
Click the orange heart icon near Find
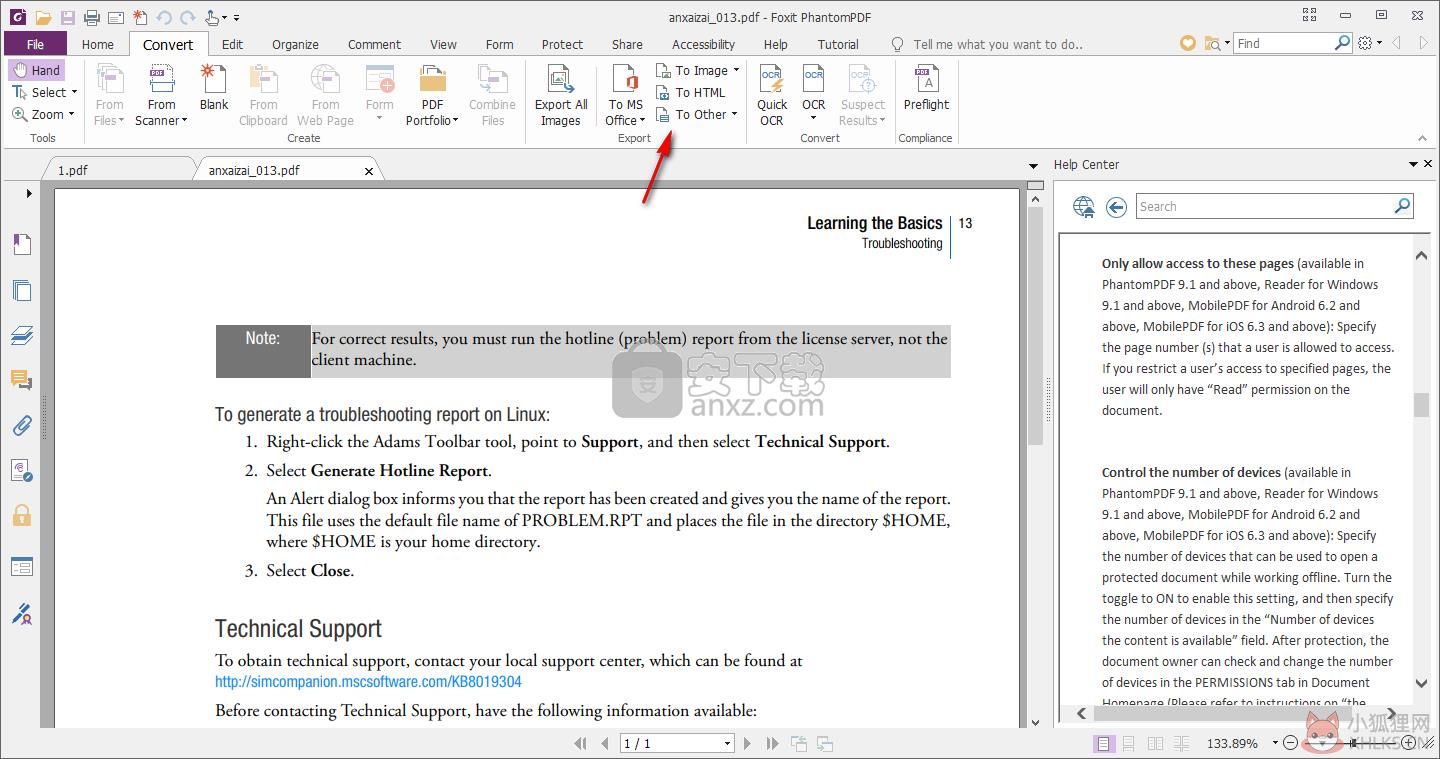pos(1188,43)
